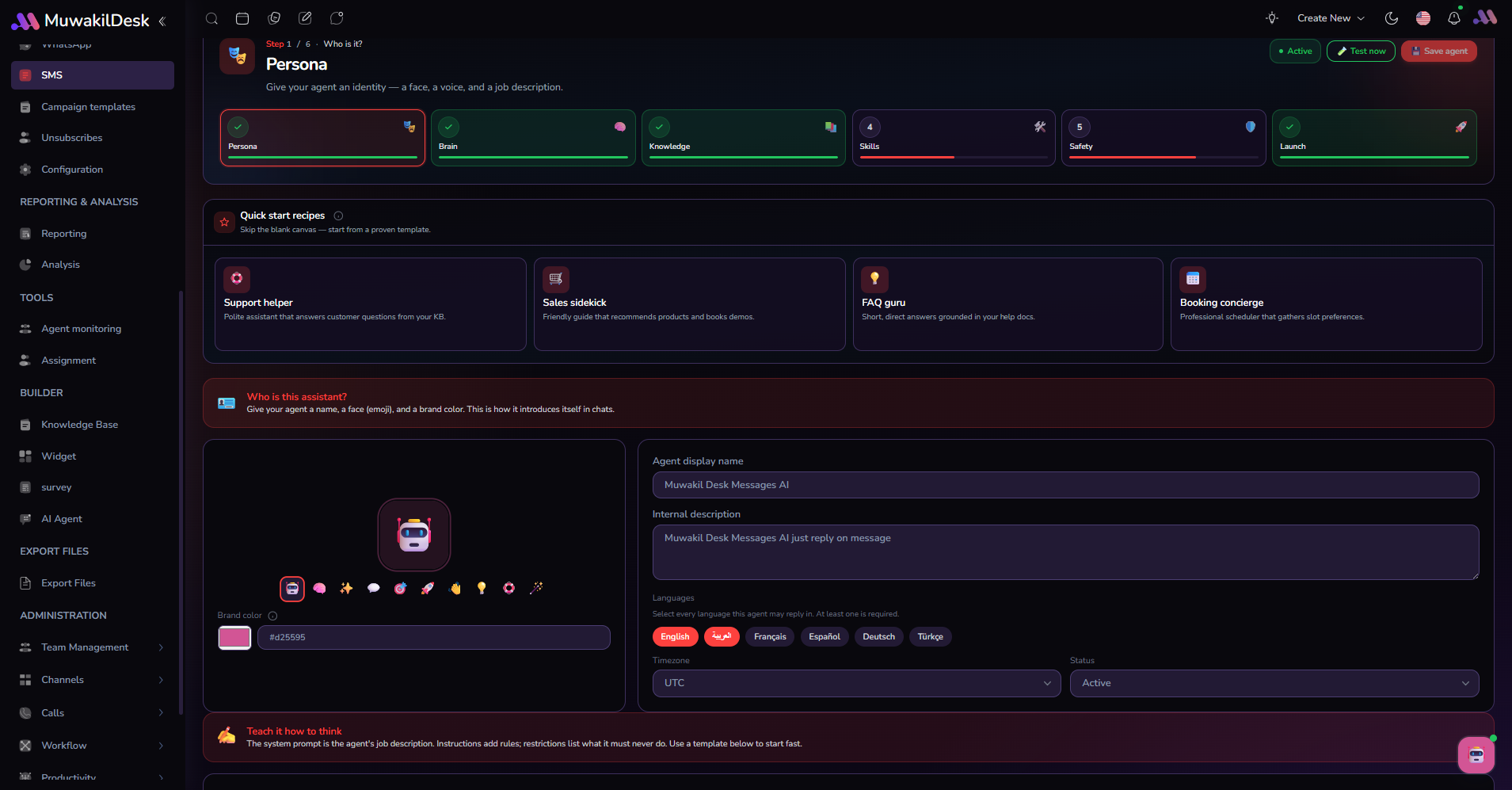1512x790 pixels.
Task: Open the calendar icon in the toolbar
Action: [x=242, y=18]
